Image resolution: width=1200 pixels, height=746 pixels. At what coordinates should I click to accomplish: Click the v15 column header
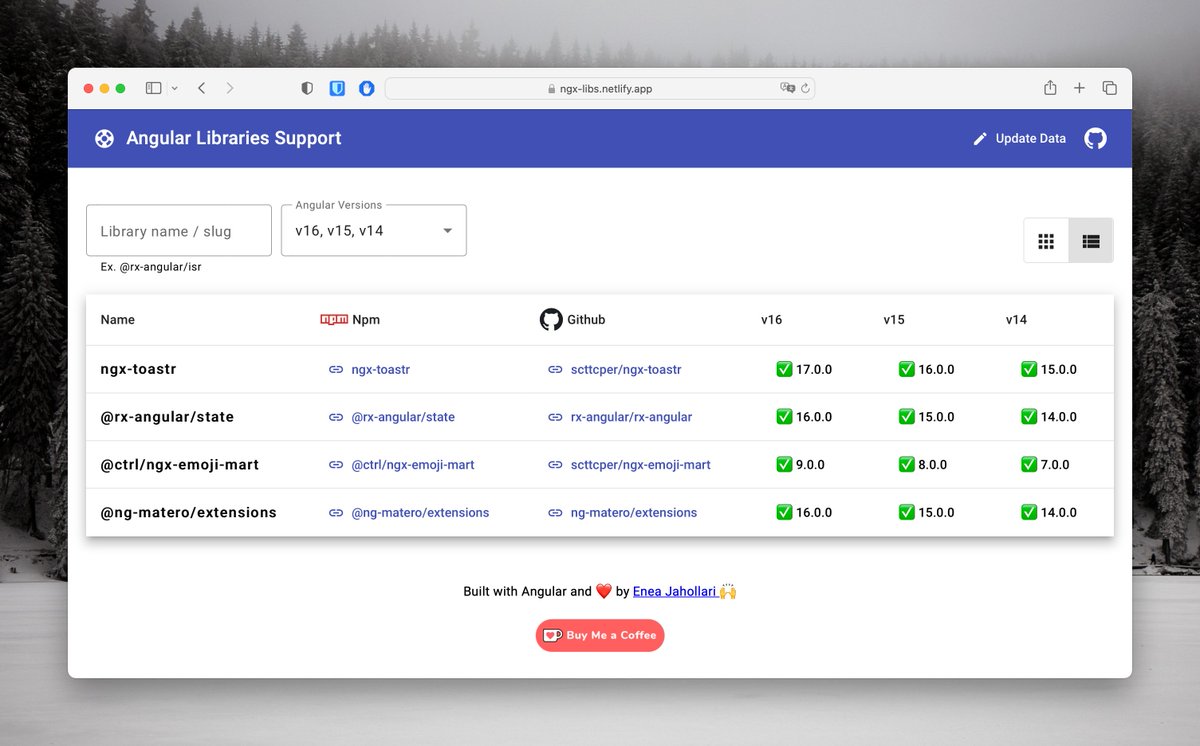(894, 320)
